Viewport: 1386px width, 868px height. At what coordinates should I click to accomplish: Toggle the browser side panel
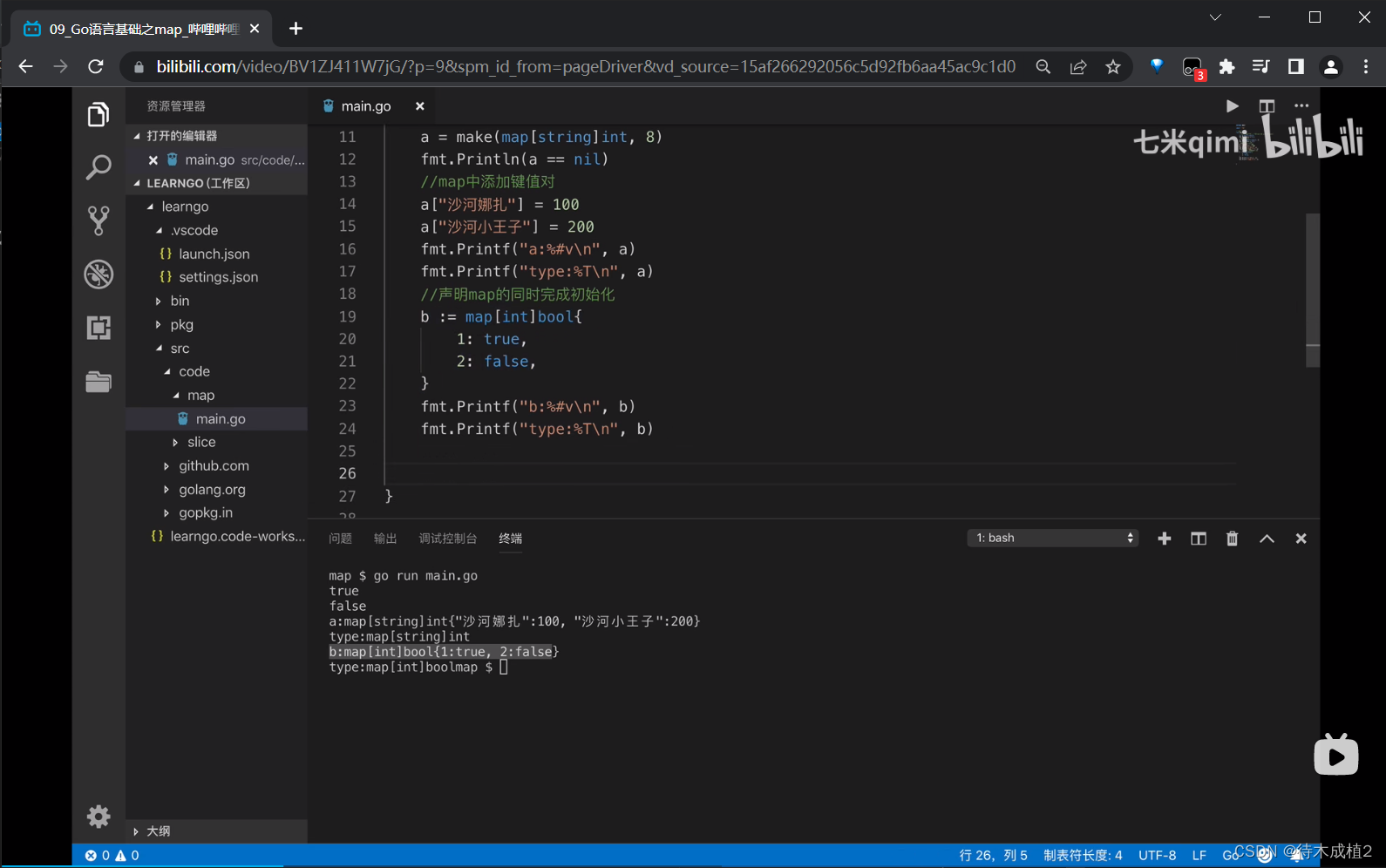[x=1295, y=67]
